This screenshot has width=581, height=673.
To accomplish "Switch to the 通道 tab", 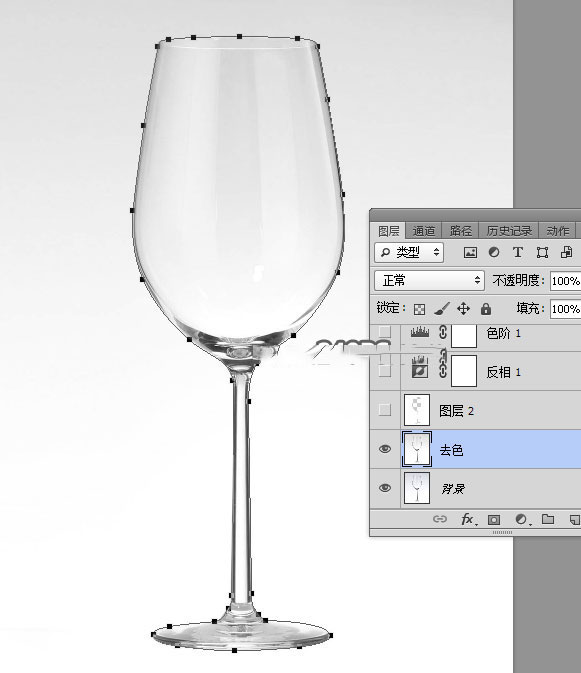I will tap(424, 231).
